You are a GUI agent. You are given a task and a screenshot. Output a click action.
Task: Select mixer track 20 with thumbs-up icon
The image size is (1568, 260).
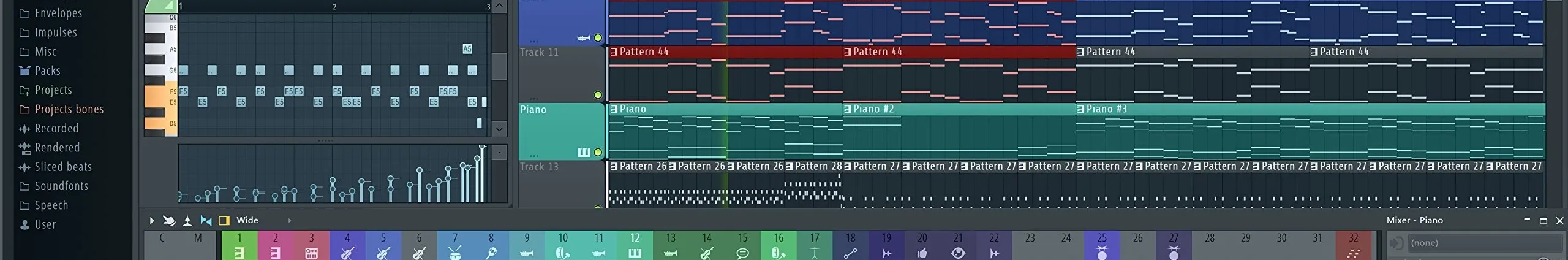(922, 245)
